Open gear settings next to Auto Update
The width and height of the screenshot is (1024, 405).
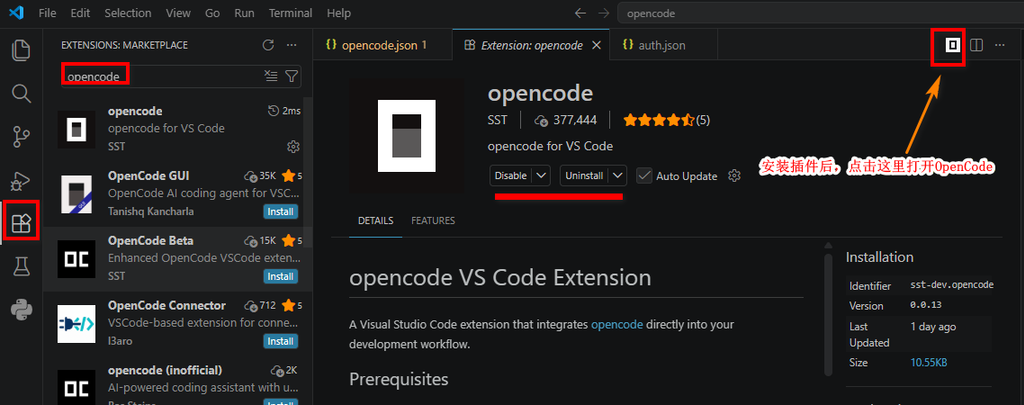click(734, 176)
